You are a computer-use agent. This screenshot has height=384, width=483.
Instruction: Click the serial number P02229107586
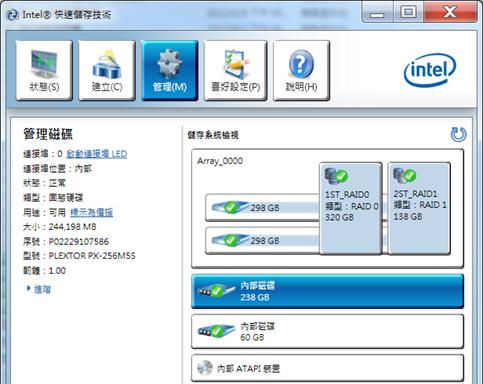click(79, 241)
